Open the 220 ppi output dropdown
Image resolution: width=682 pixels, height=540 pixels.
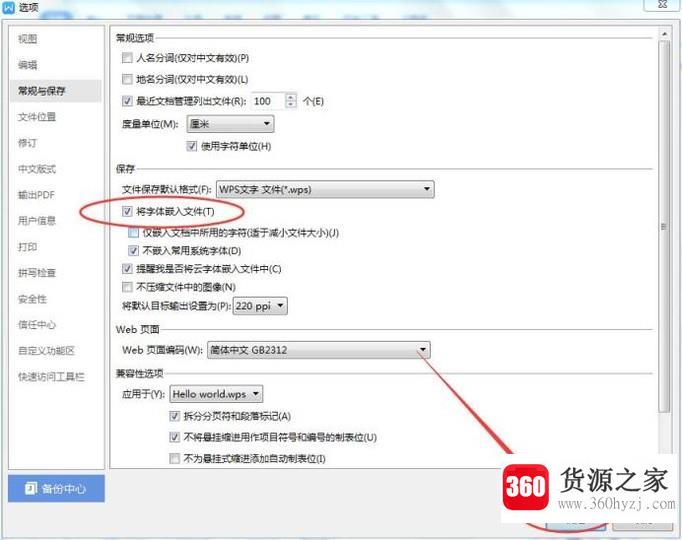pos(260,306)
